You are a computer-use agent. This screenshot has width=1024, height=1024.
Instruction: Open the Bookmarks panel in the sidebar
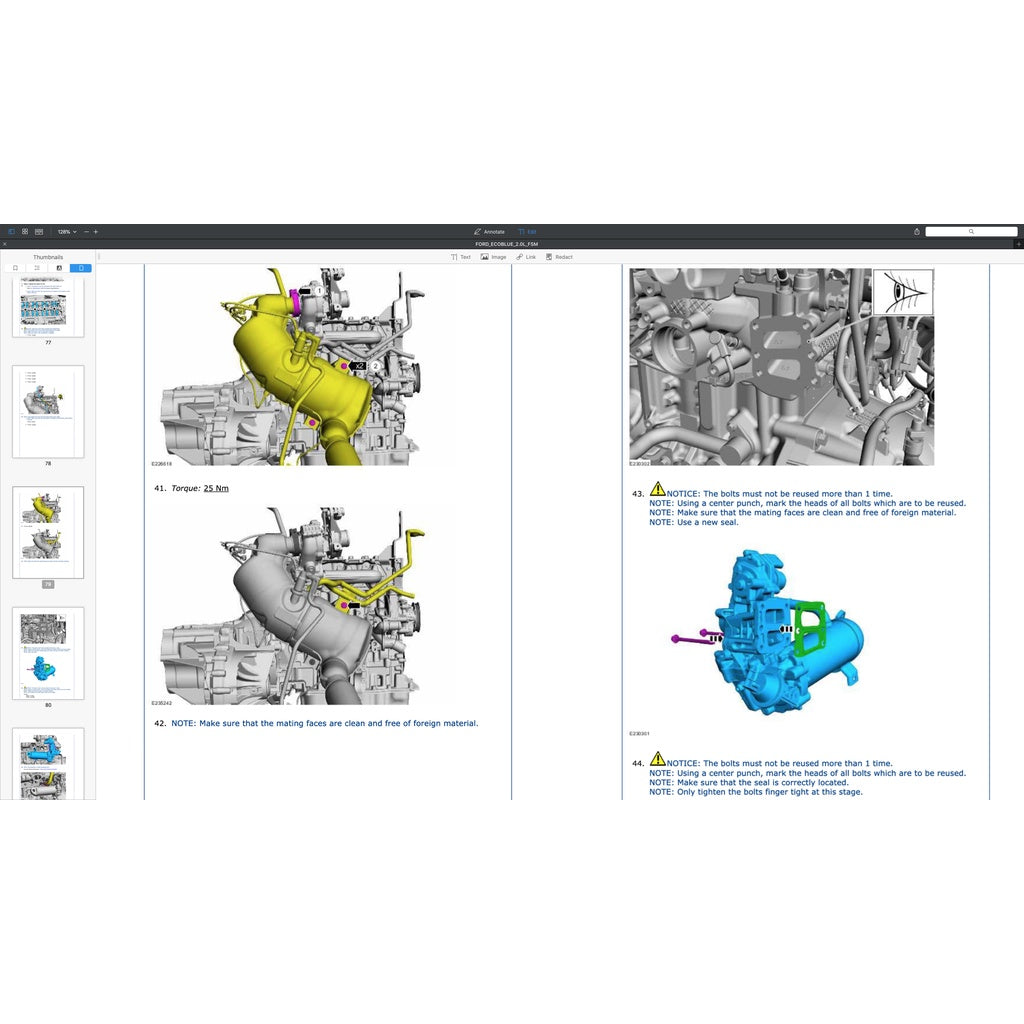click(x=15, y=268)
